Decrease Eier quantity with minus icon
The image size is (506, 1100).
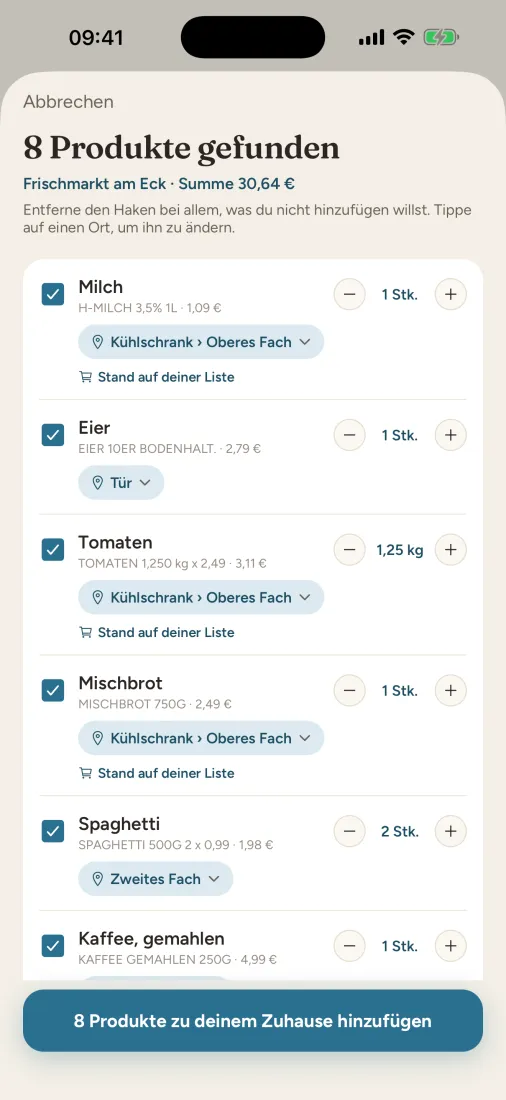pos(349,436)
